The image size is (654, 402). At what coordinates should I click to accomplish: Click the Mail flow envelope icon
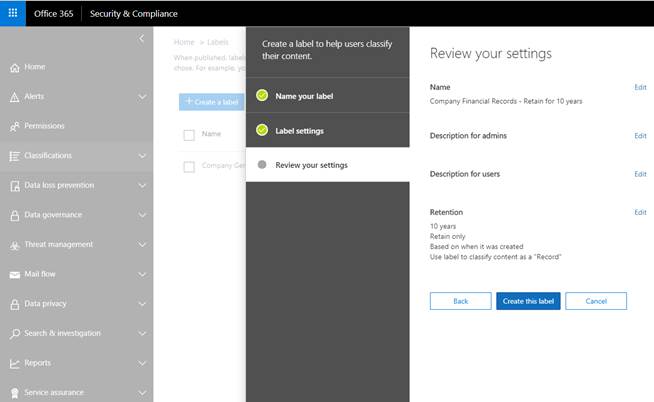pos(15,274)
